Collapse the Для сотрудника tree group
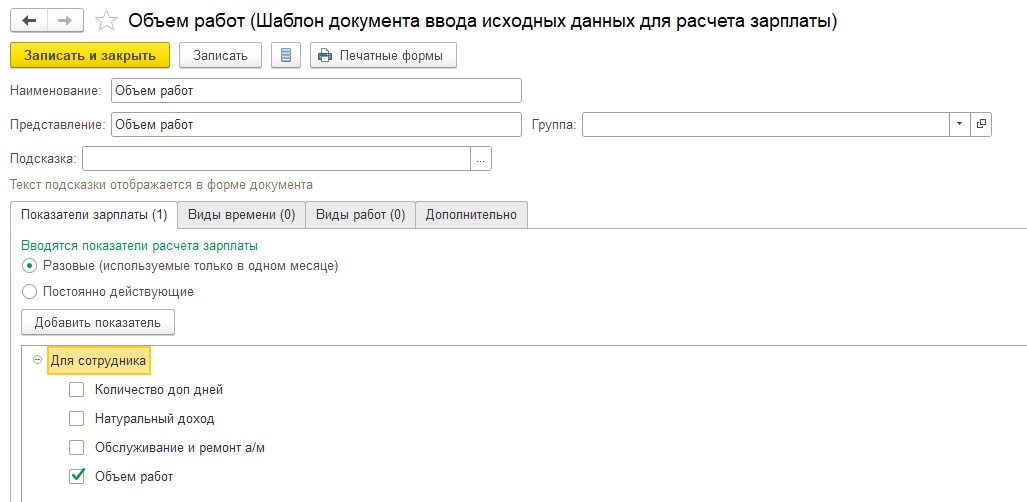Screen dimensions: 1027x502 [x=37, y=360]
